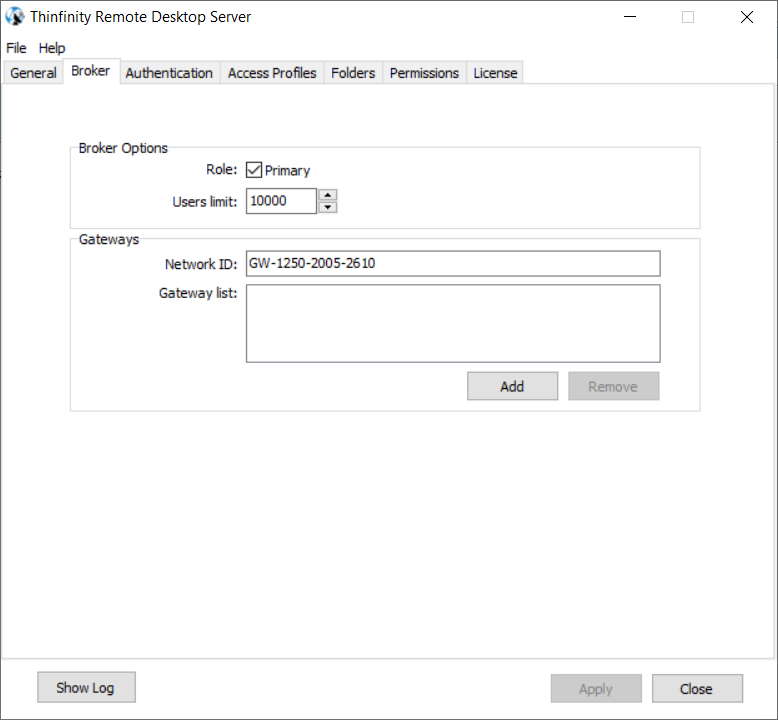Go to the Access Profiles tab
This screenshot has width=778, height=720.
tap(272, 73)
